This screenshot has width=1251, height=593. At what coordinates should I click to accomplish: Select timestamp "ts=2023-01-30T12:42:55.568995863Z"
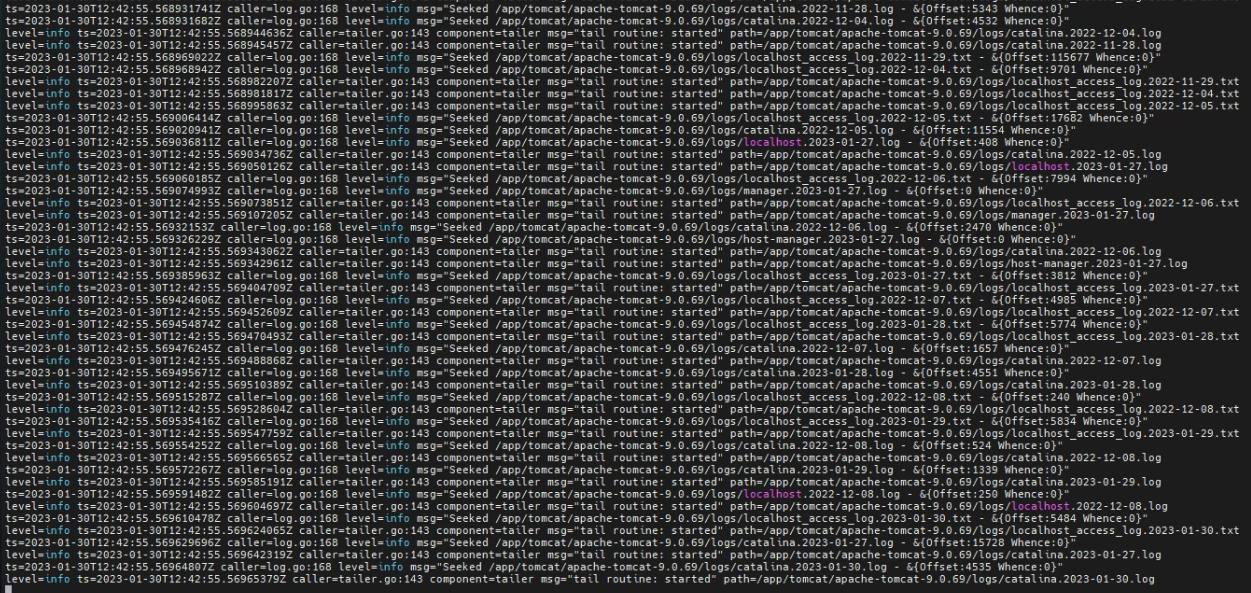[185, 104]
